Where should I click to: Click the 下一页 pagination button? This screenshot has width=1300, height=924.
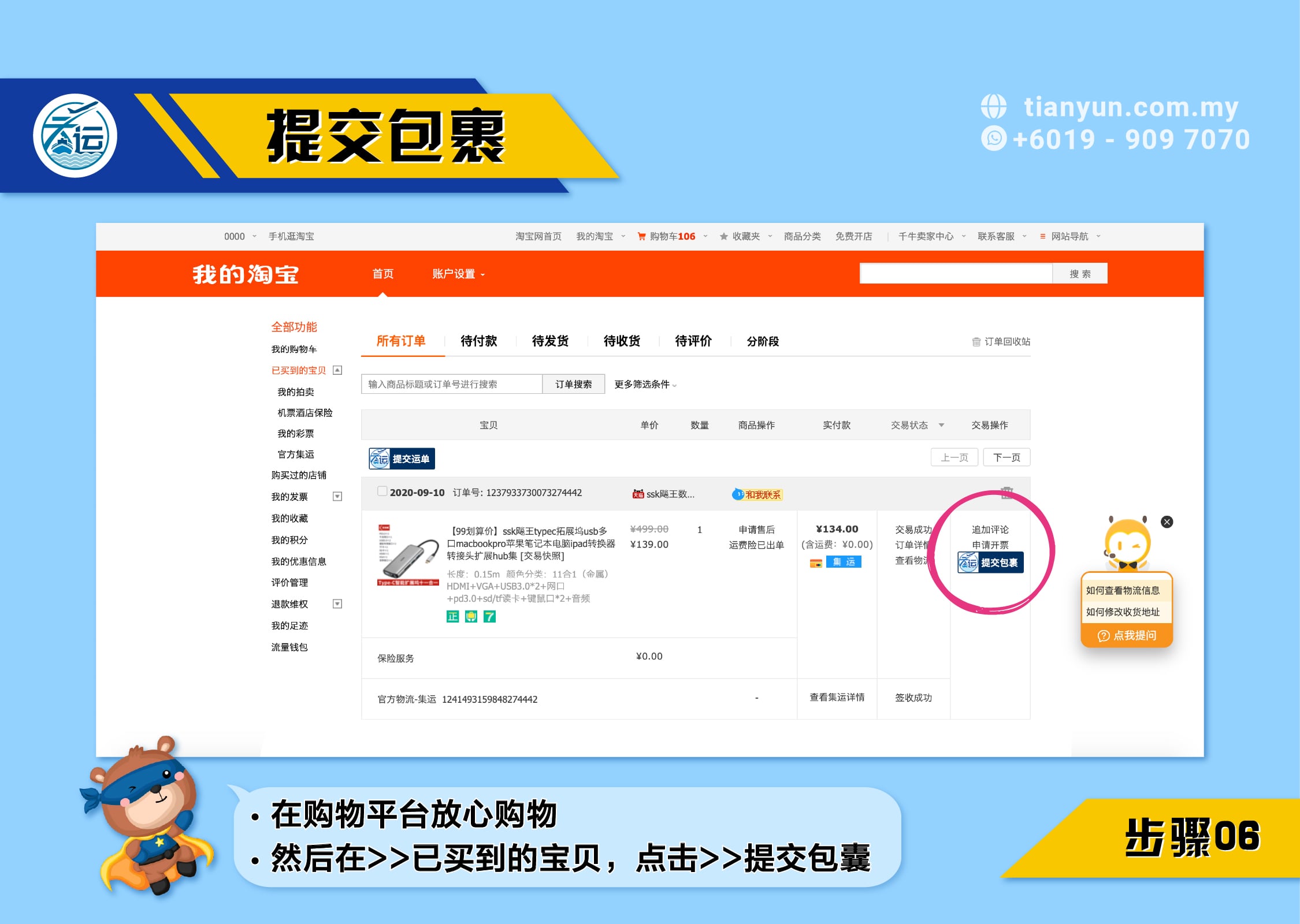[x=1006, y=457]
